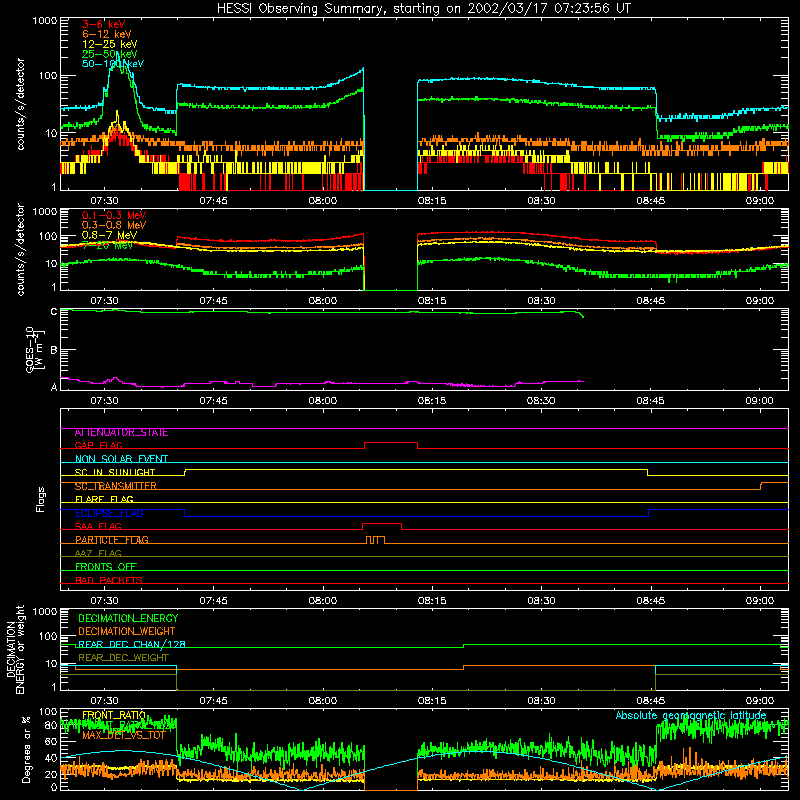Click the 0.8-7 MeV legend label
This screenshot has width=800, height=800.
(x=109, y=235)
